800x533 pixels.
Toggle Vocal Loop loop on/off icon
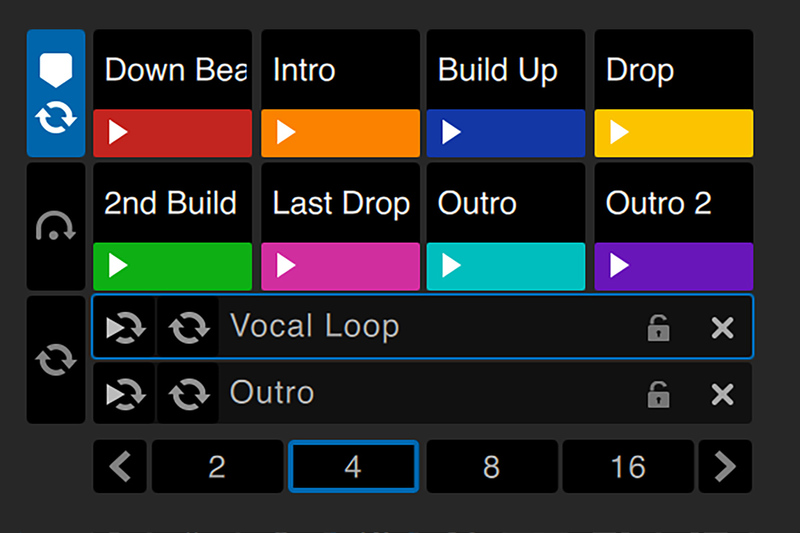[x=187, y=327]
